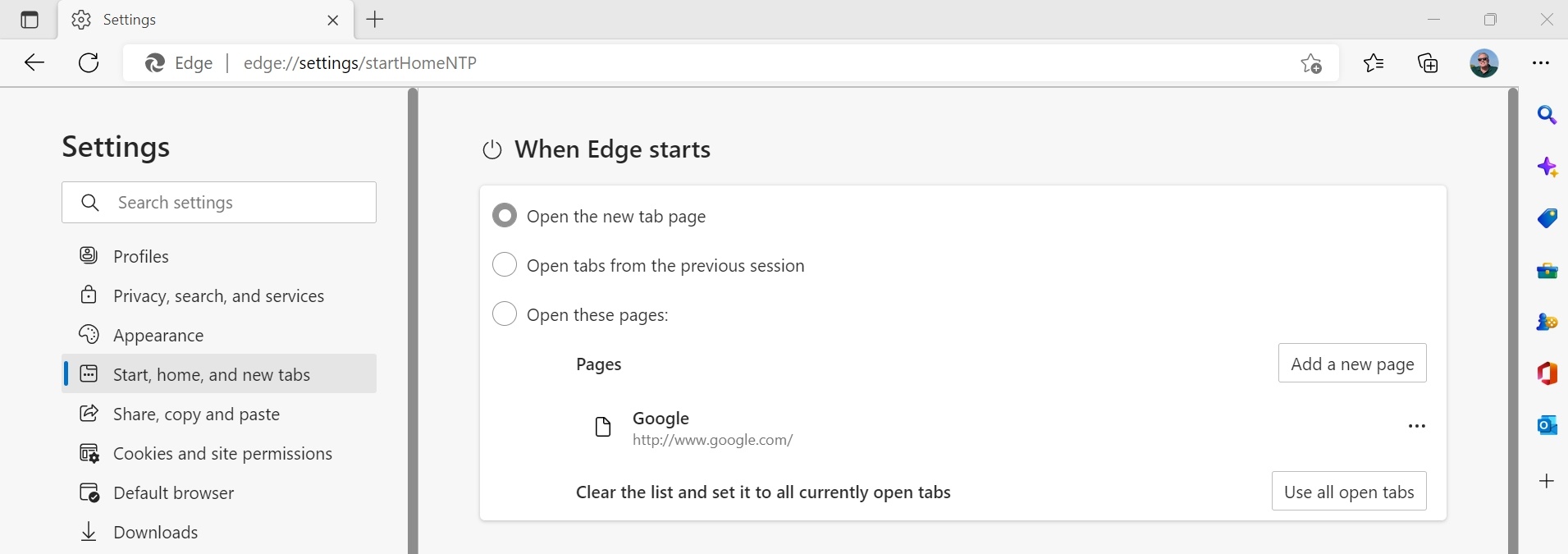
Task: Open the Office sidebar icon
Action: coord(1547,373)
